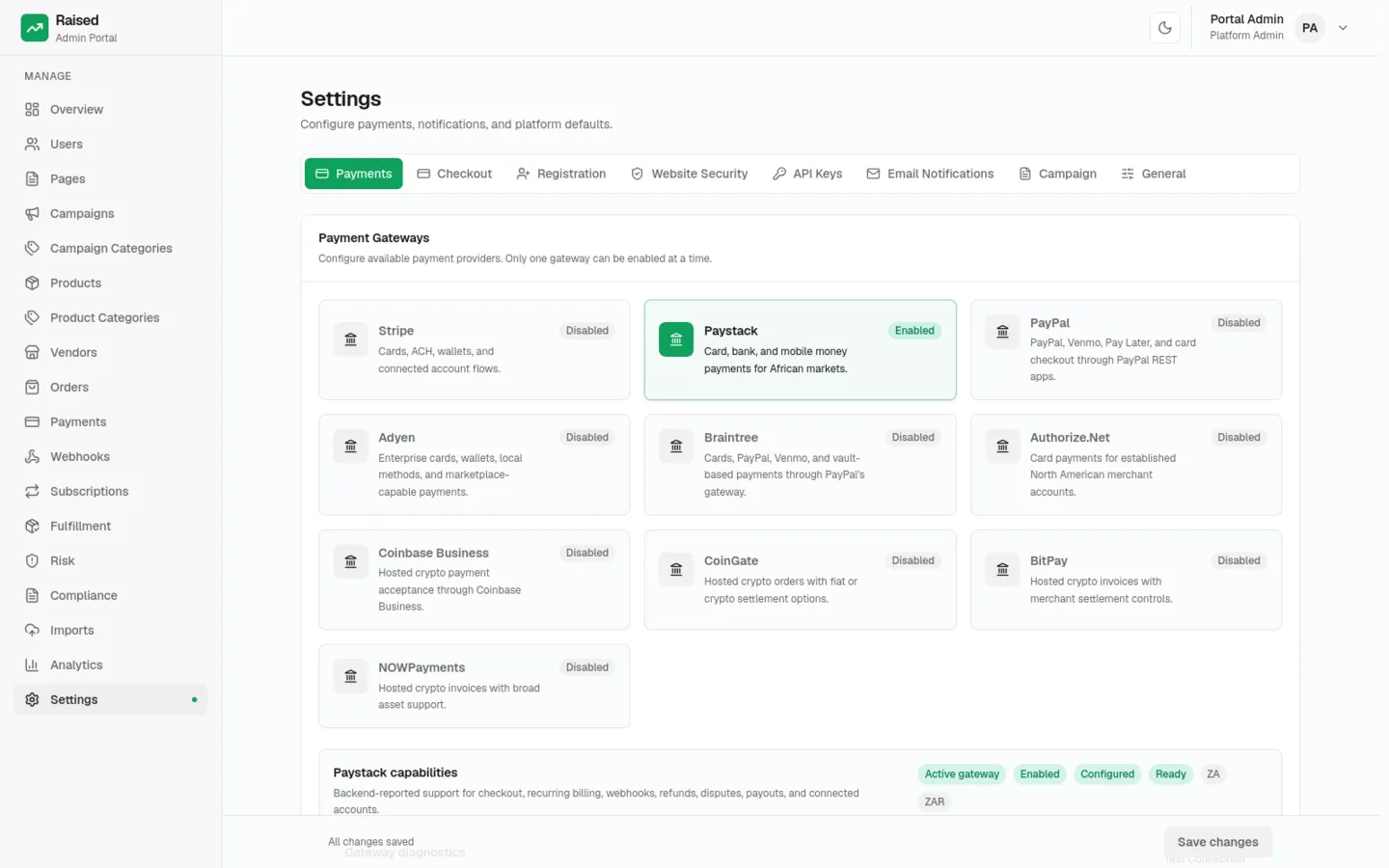Click the Configured status badge

pyautogui.click(x=1107, y=774)
